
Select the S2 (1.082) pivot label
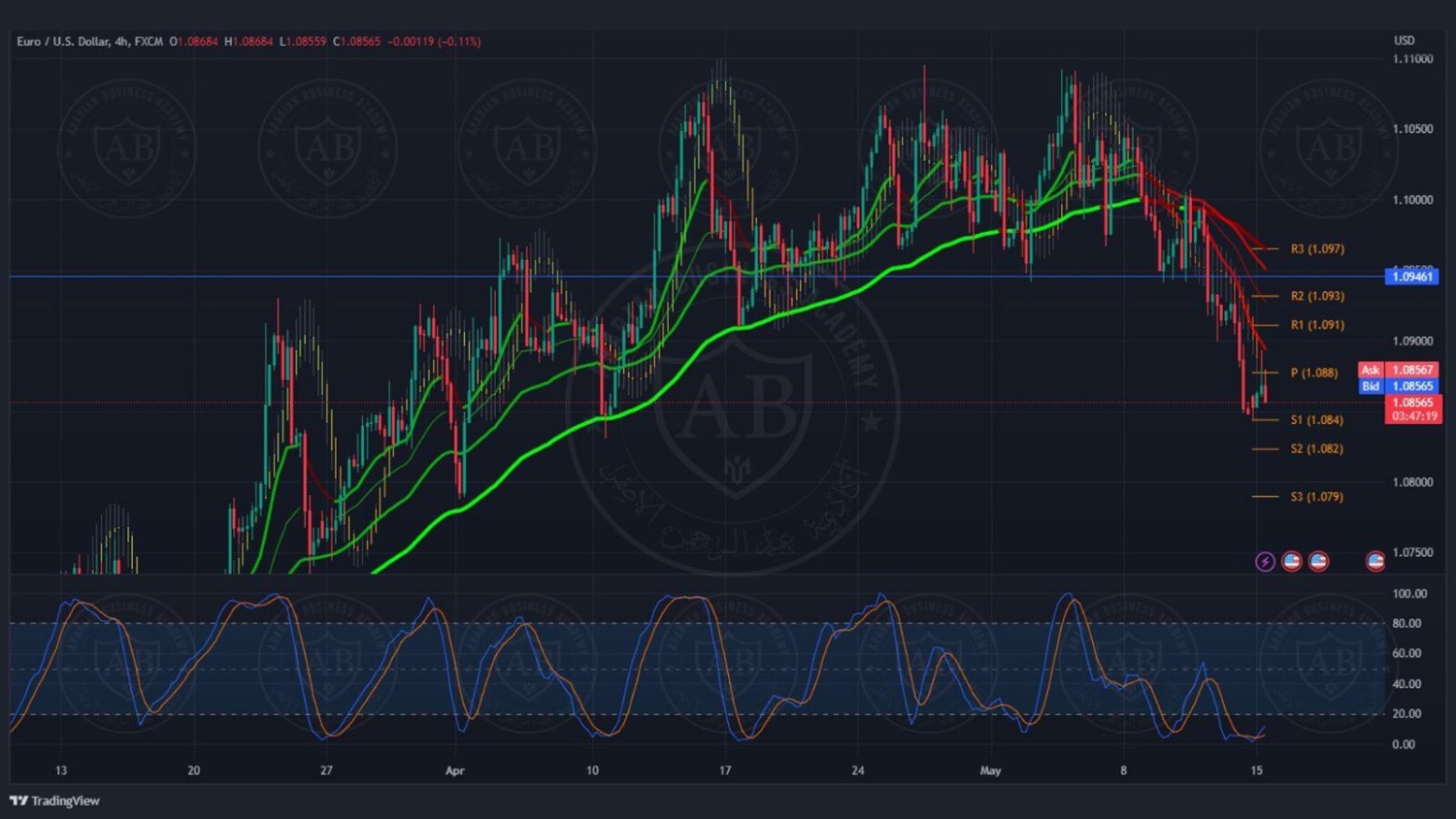click(x=1317, y=449)
